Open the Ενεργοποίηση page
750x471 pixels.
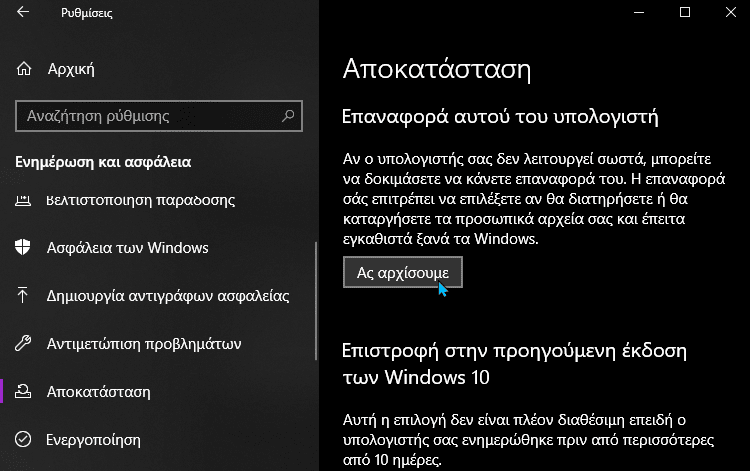(93, 440)
